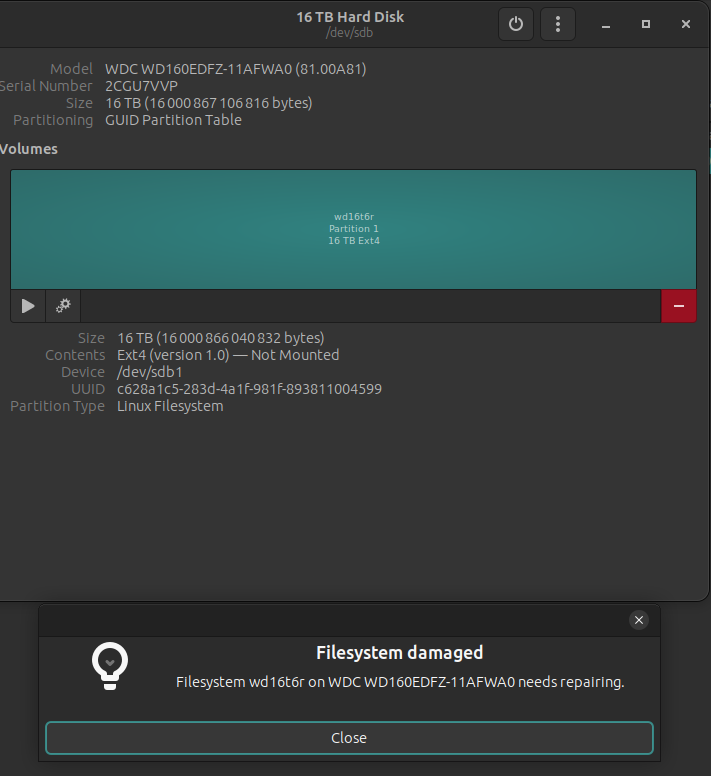Click the "16 TB Hard Disk" window title
The width and height of the screenshot is (711, 776).
[350, 17]
